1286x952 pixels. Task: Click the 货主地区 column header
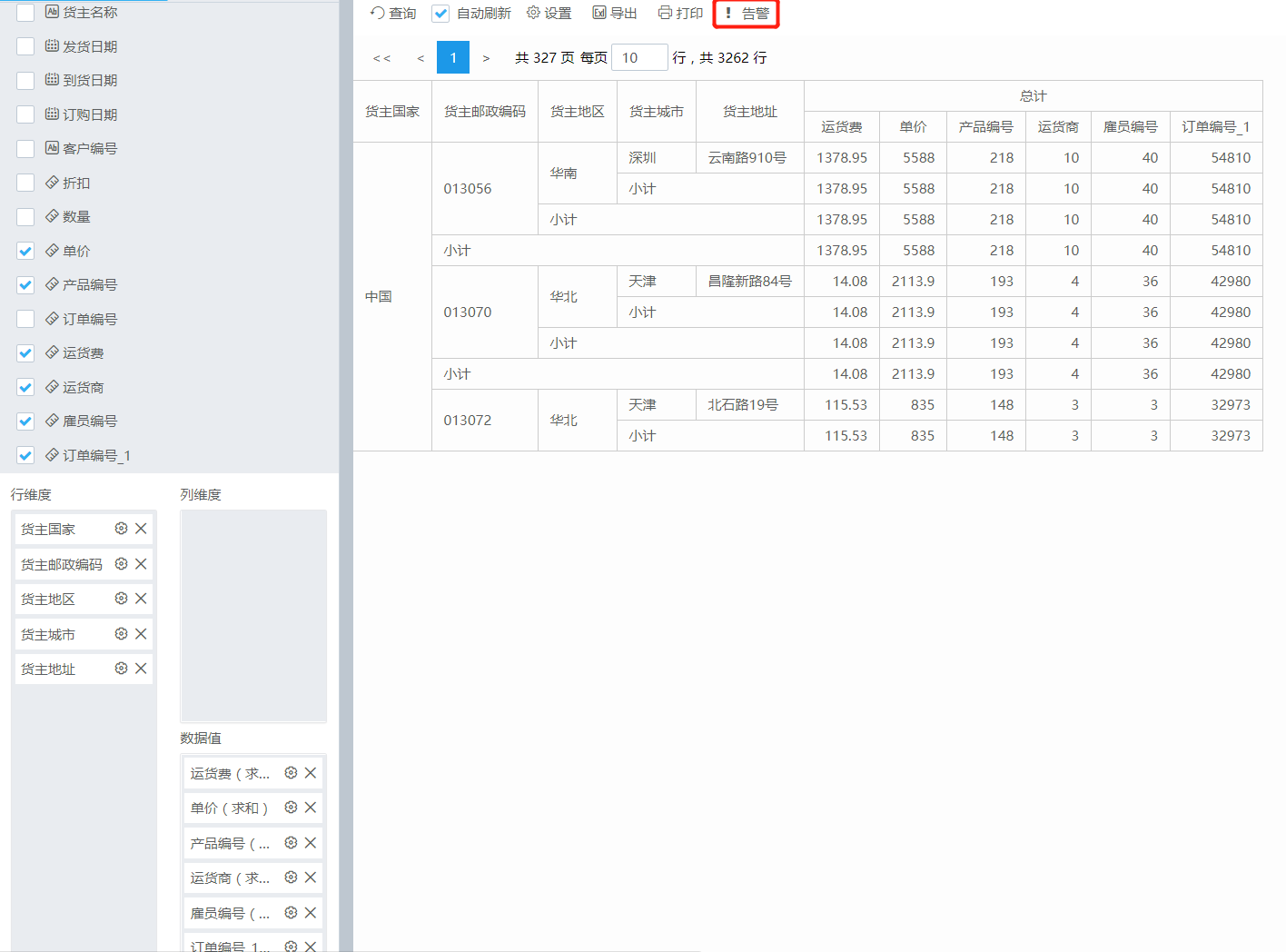pyautogui.click(x=578, y=112)
